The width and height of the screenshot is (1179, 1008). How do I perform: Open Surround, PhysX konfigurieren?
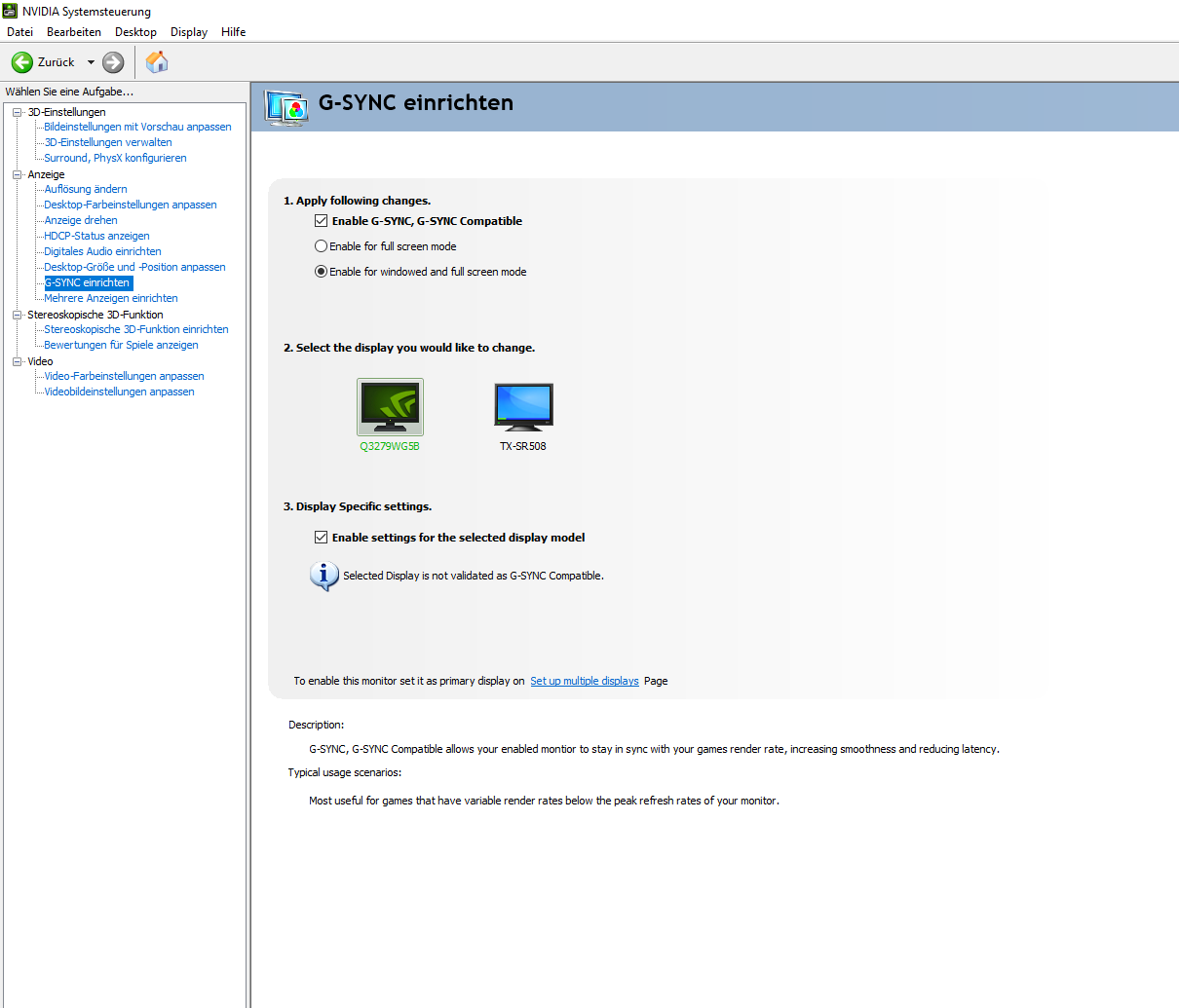coord(115,158)
